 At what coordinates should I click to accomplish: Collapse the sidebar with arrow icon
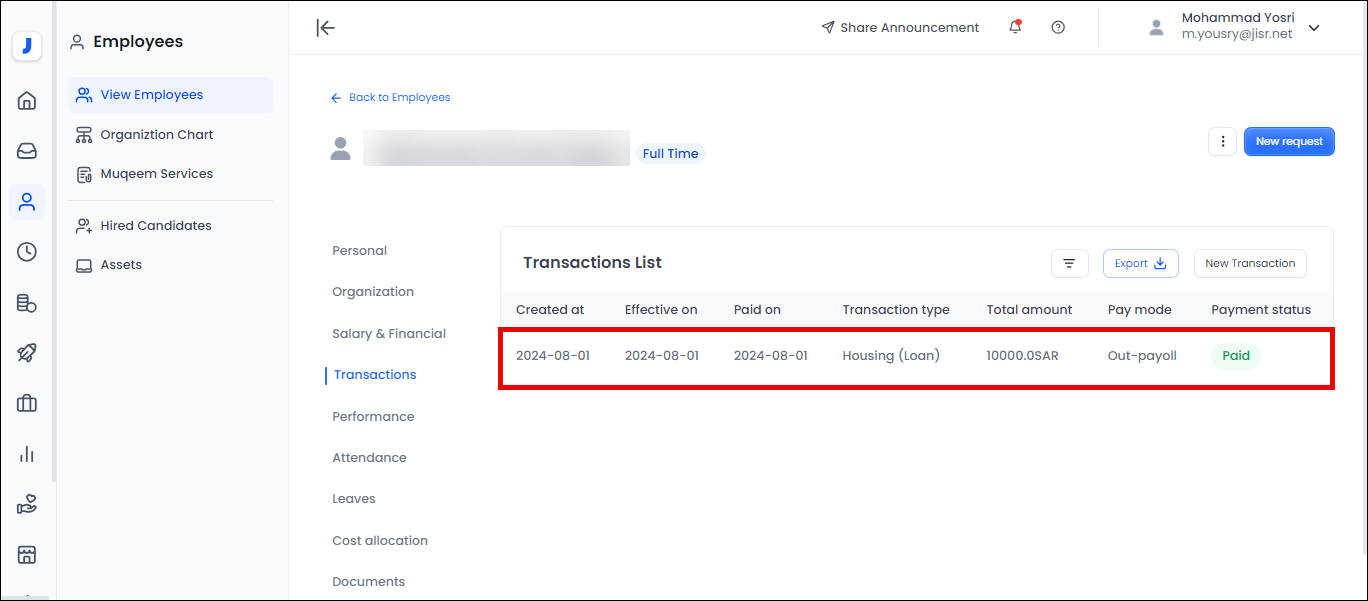325,28
